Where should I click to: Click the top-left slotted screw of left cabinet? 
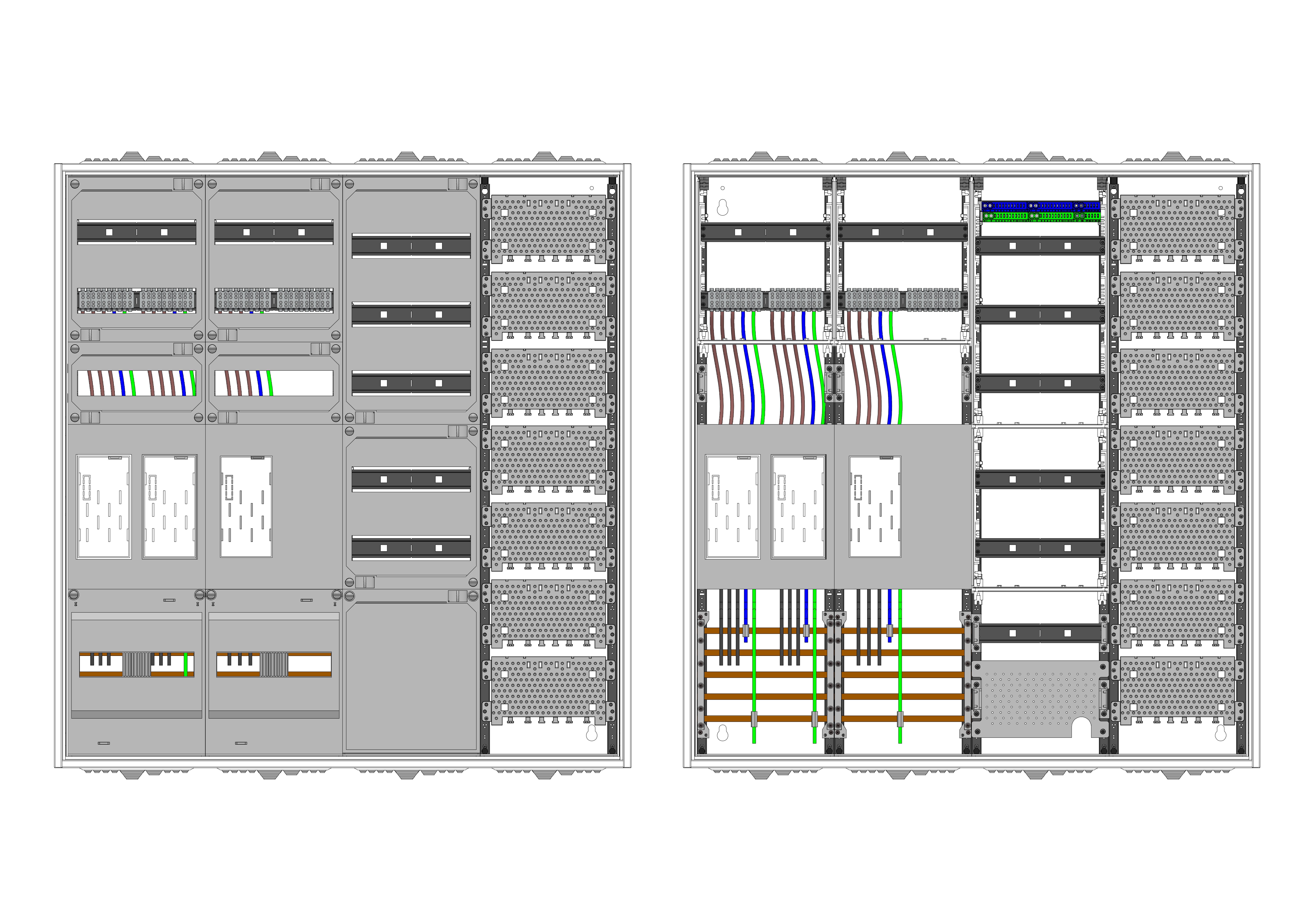tap(75, 184)
